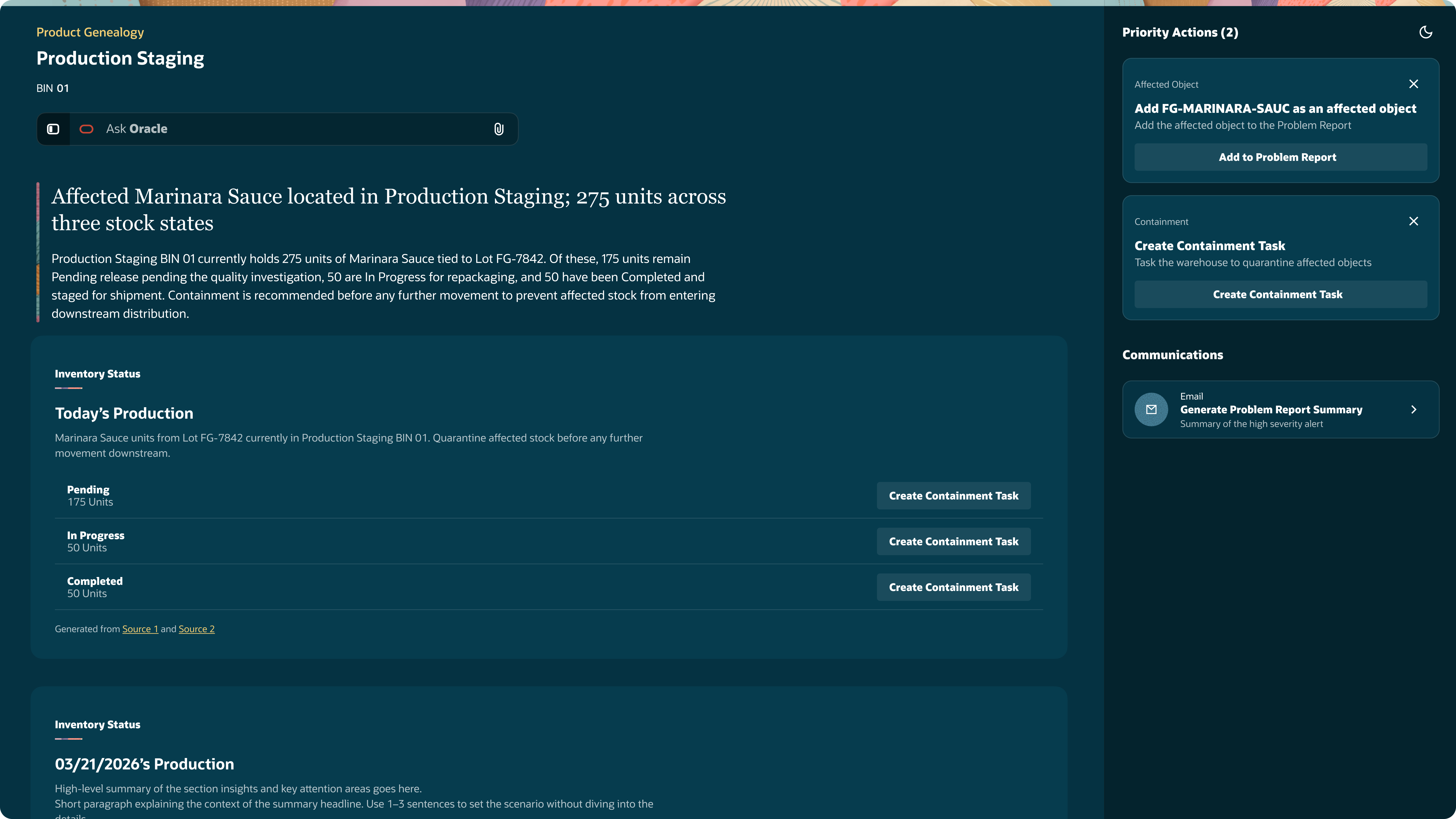Click the Pending 175 Units row label
This screenshot has height=819, width=1456.
tap(90, 496)
